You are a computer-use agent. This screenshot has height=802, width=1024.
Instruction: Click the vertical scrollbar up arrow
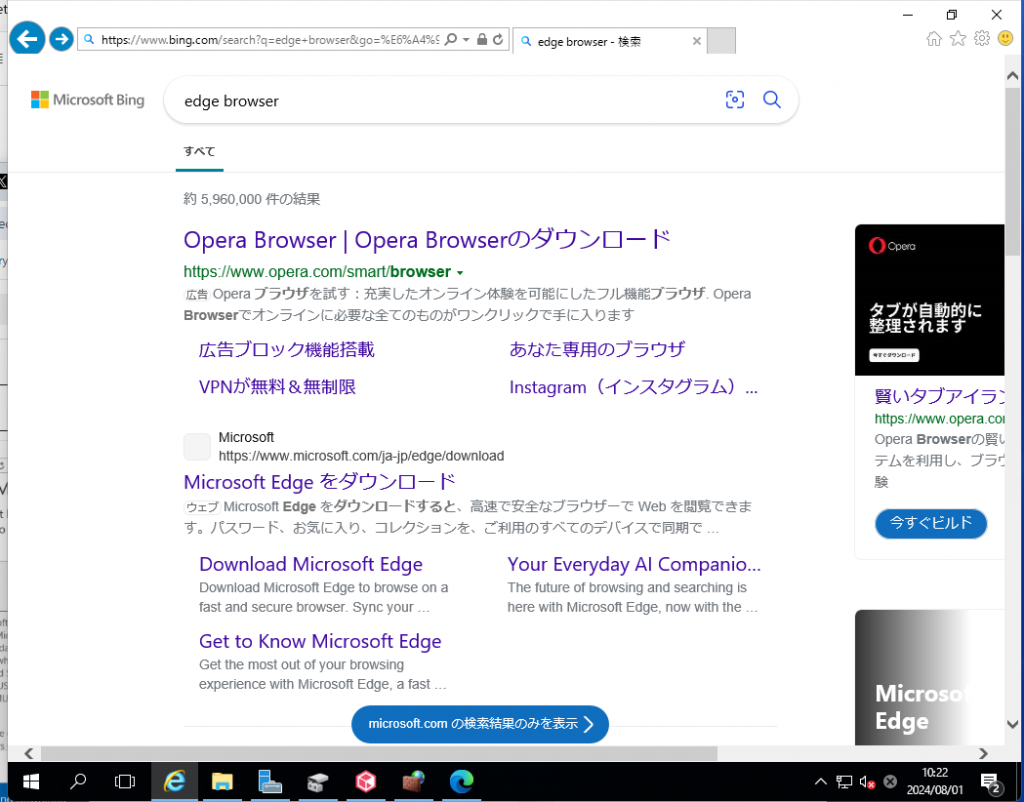1012,76
